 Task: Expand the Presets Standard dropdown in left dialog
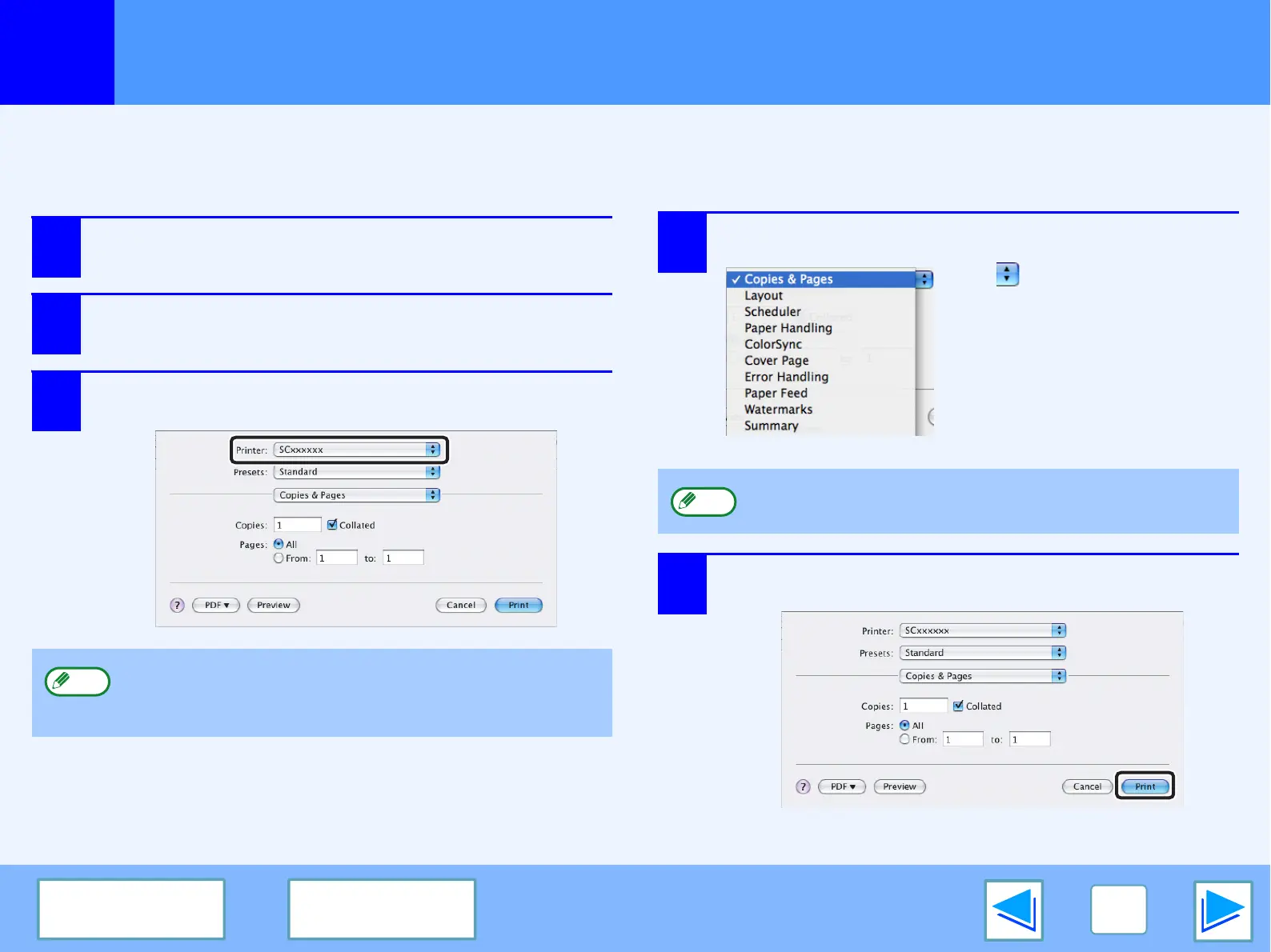click(x=357, y=472)
